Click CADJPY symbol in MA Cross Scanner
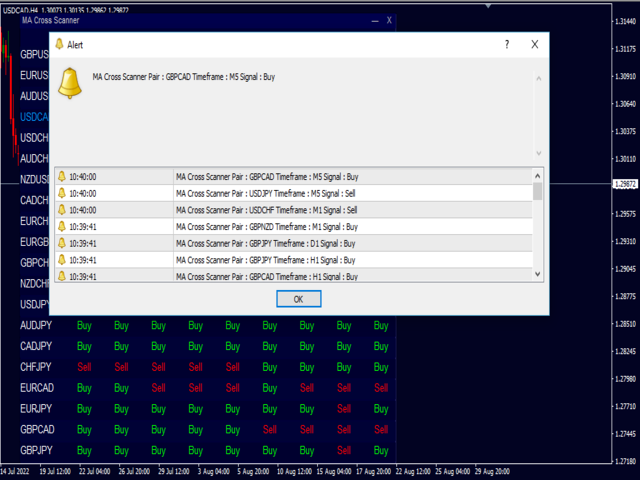Image resolution: width=640 pixels, height=480 pixels. pyautogui.click(x=36, y=346)
